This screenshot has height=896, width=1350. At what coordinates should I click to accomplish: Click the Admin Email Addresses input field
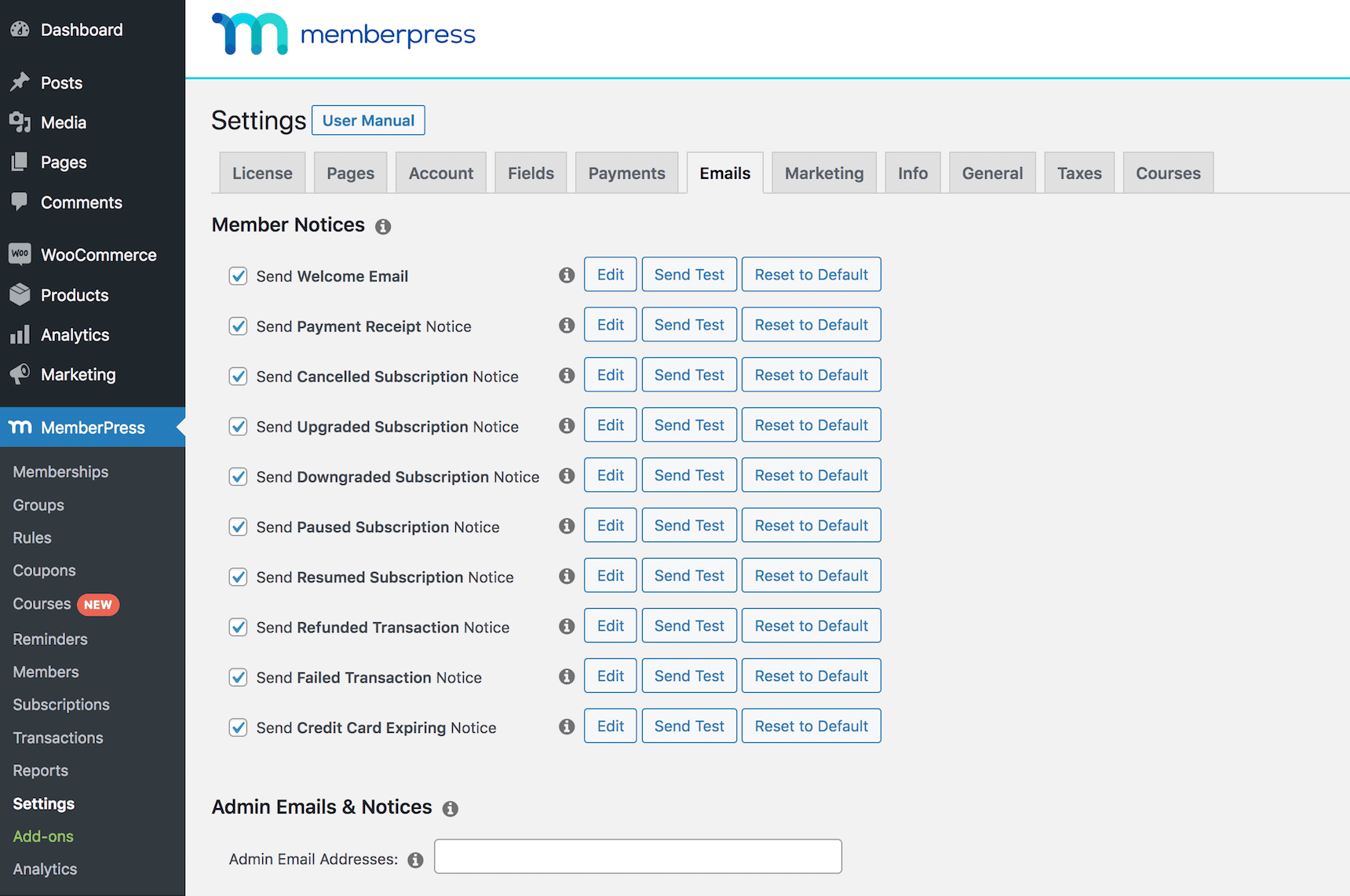coord(638,856)
